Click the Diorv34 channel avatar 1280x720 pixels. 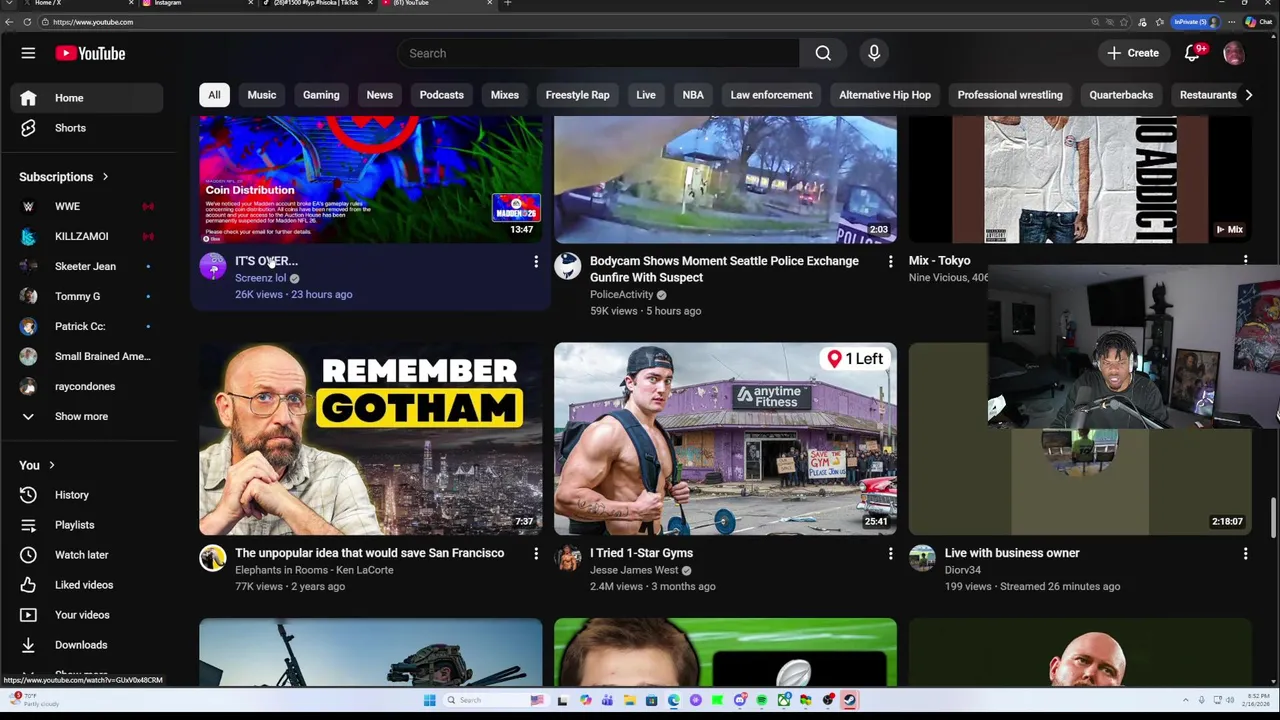[x=922, y=558]
